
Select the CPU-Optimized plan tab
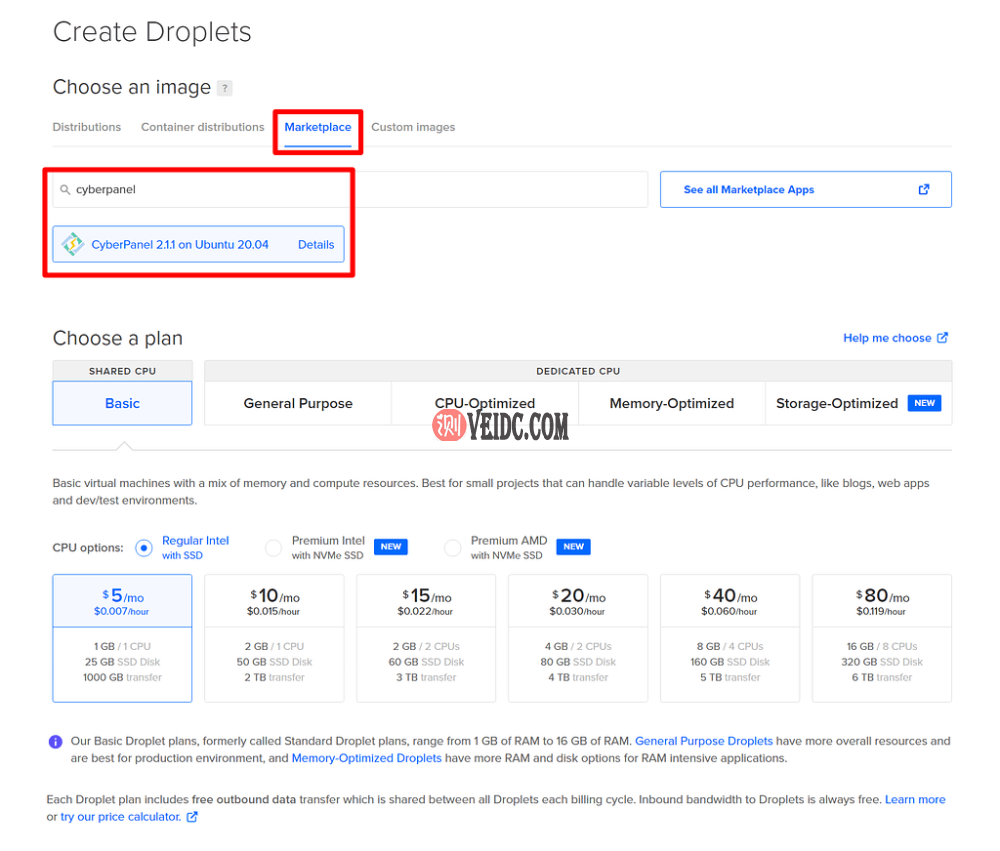[485, 403]
